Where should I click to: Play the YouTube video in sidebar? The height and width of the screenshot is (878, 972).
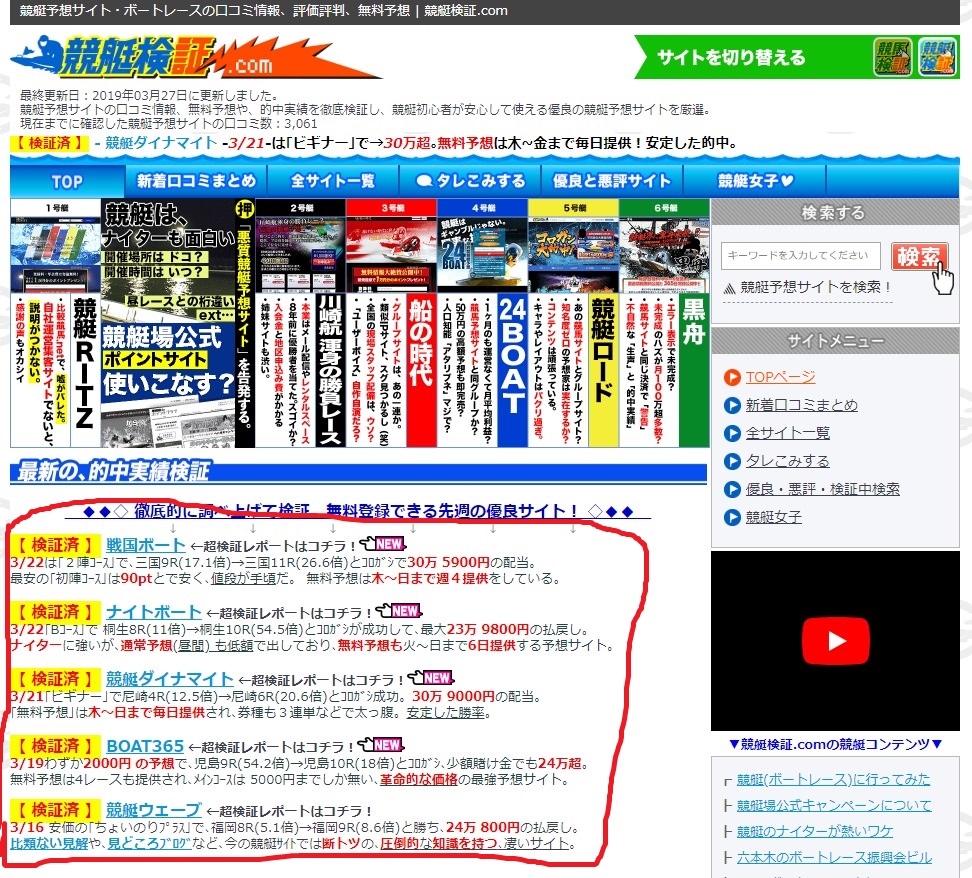pyautogui.click(x=836, y=641)
